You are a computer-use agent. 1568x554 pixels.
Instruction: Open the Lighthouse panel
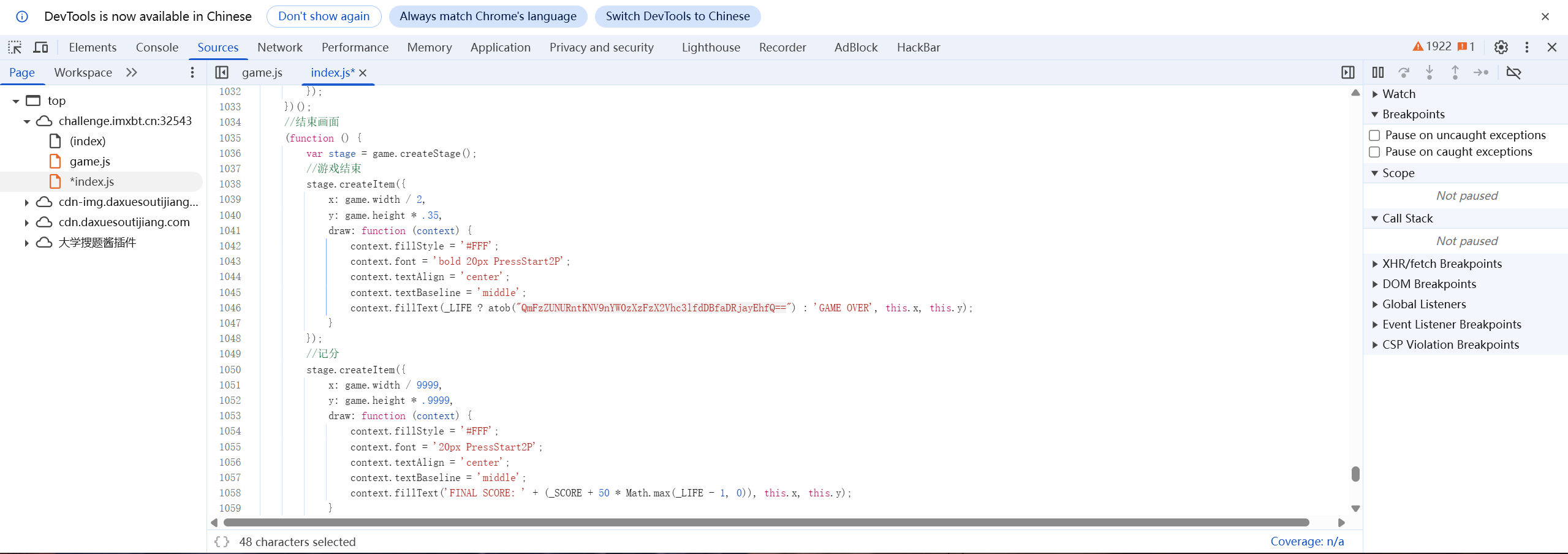coord(711,47)
